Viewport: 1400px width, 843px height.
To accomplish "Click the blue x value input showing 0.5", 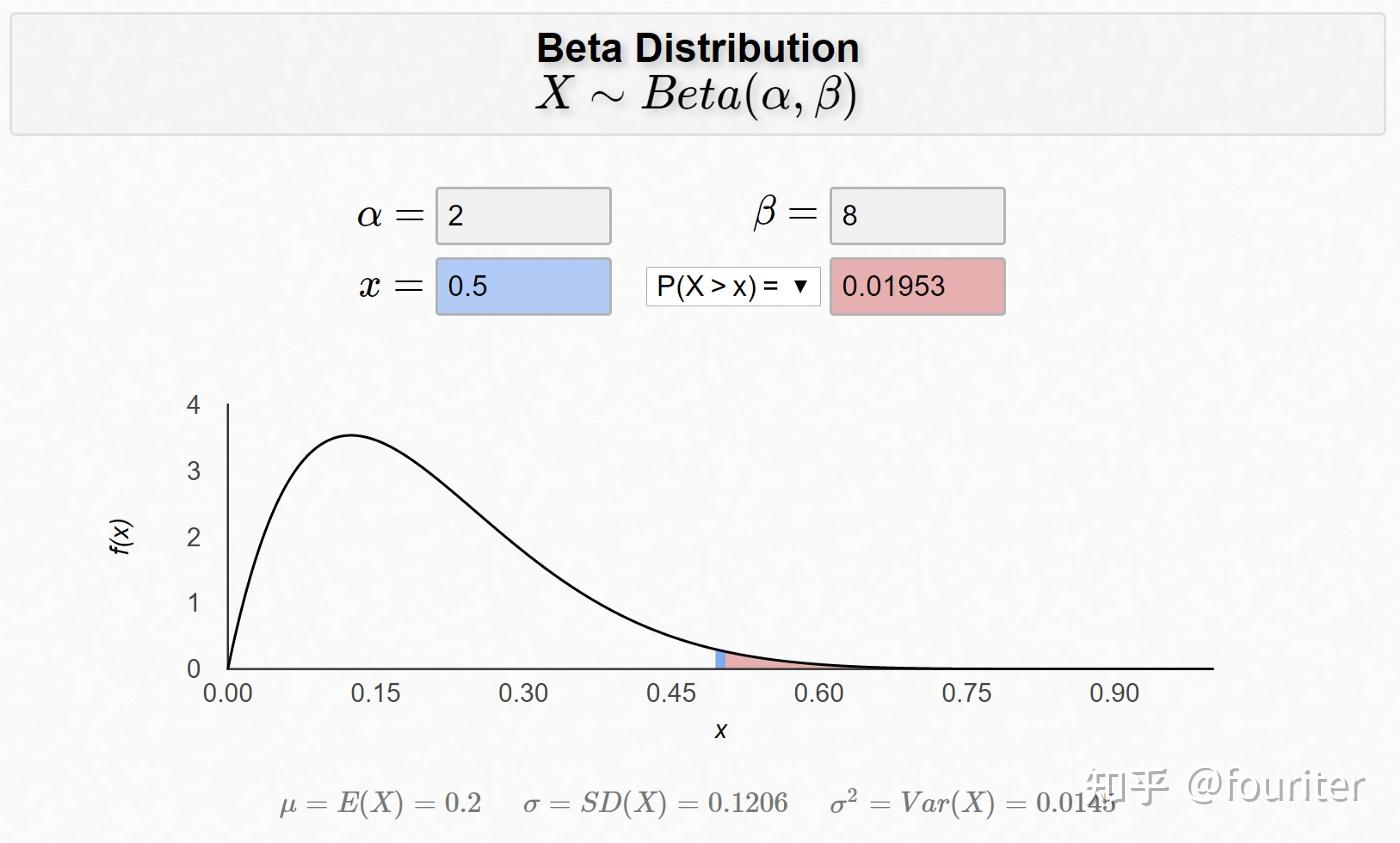I will 523,286.
